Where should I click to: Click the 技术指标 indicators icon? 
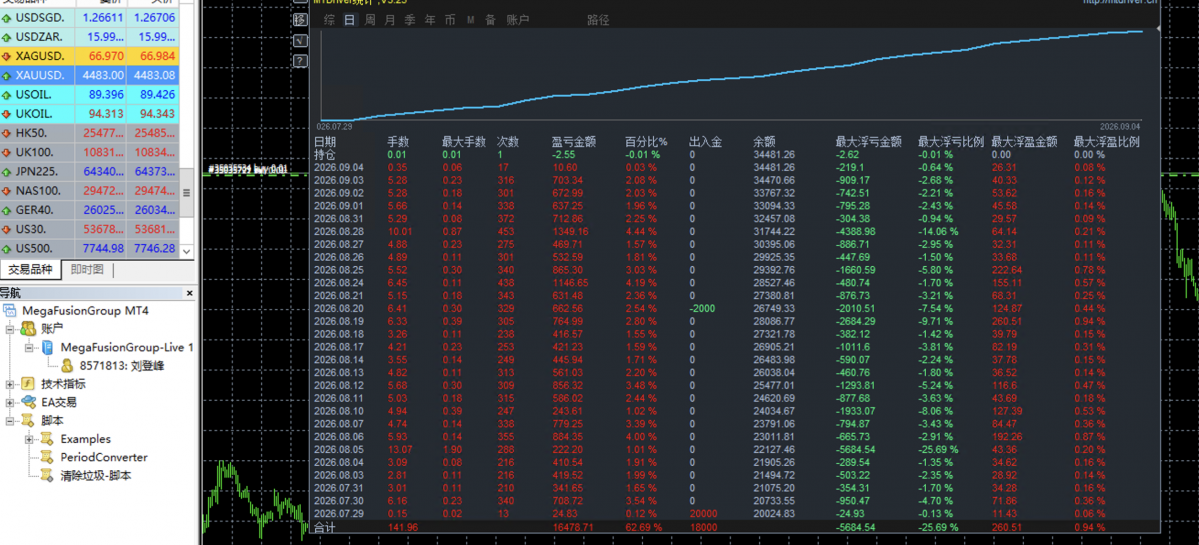28,384
